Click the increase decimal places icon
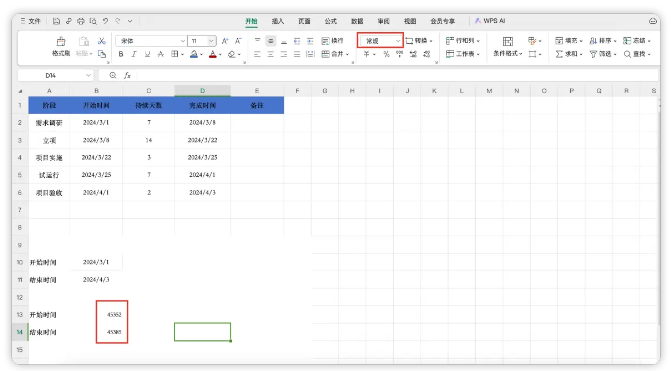 (x=413, y=54)
